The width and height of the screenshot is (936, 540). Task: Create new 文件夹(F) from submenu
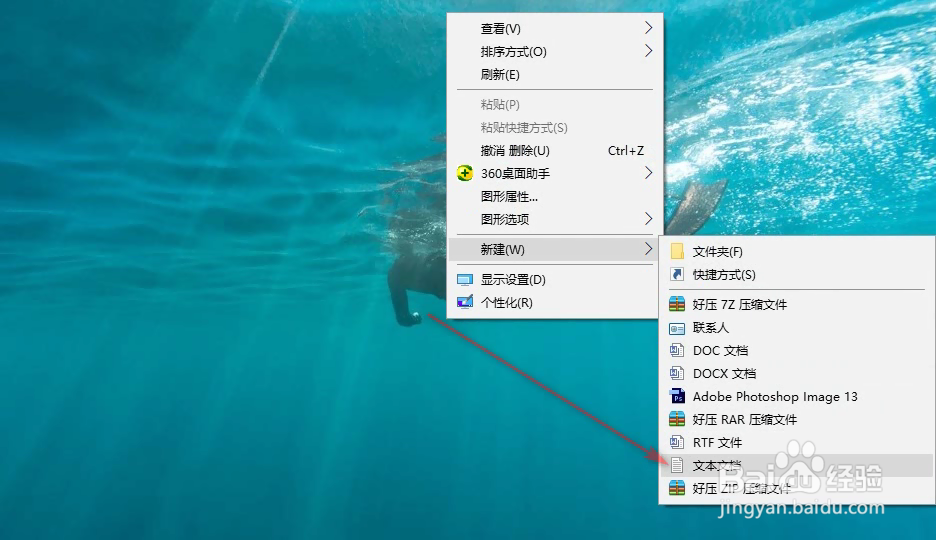(797, 252)
